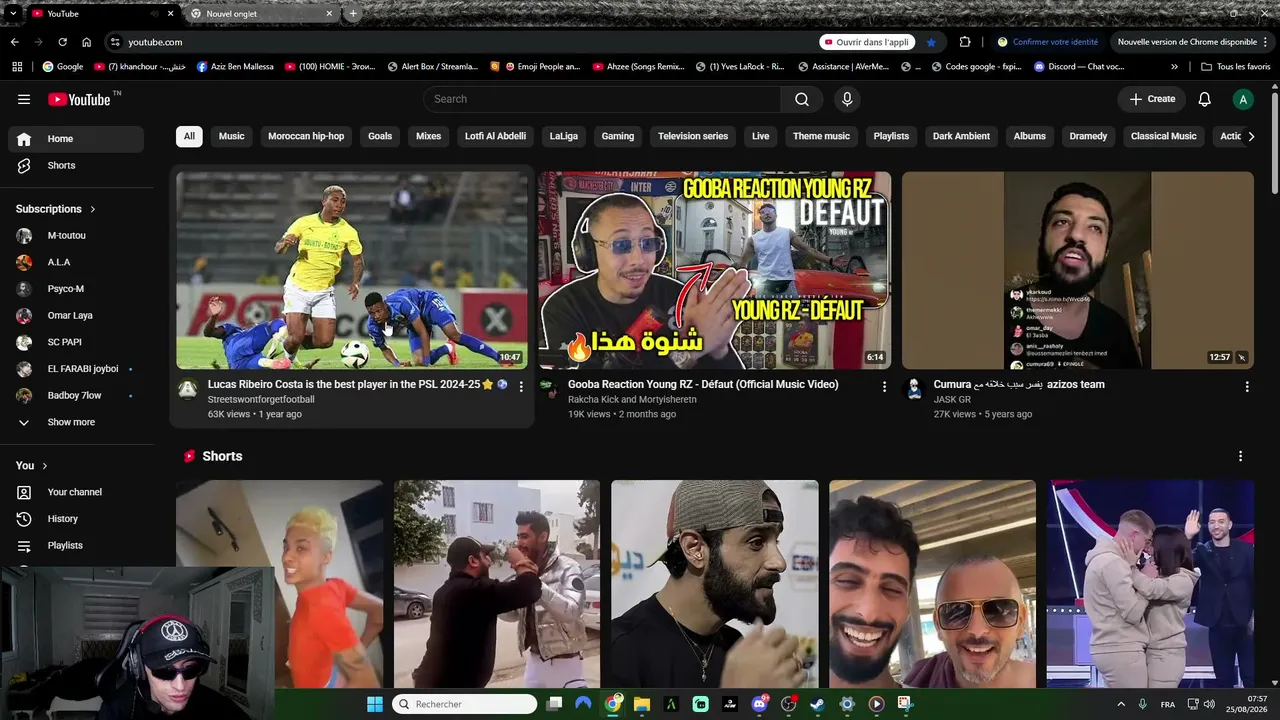Viewport: 1280px width, 720px height.
Task: Select the LaLiga category chip
Action: (564, 136)
